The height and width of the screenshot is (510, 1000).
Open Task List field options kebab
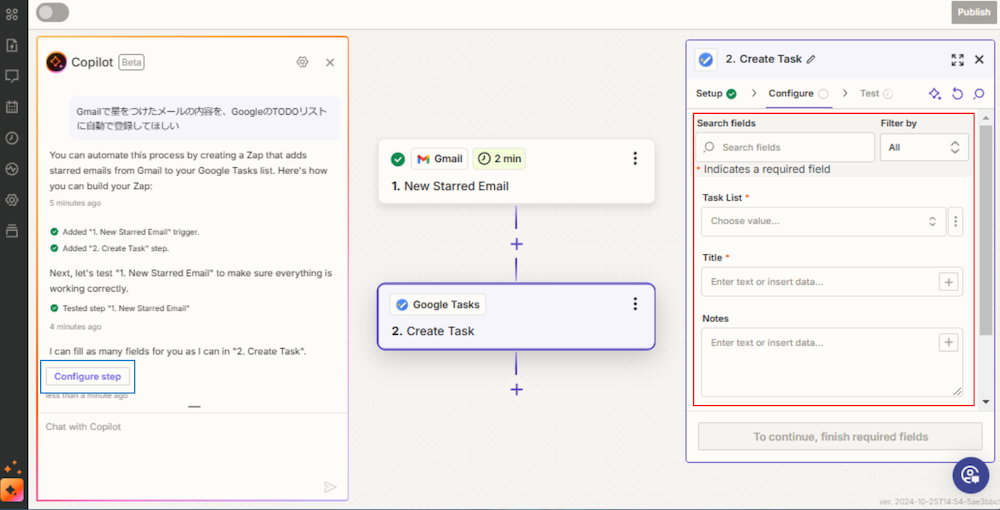pyautogui.click(x=955, y=221)
